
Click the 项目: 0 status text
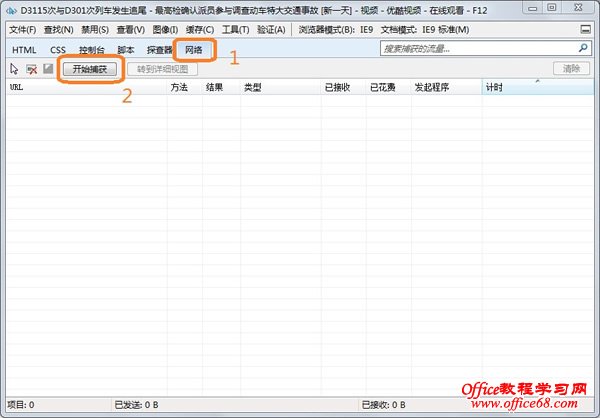[x=21, y=405]
